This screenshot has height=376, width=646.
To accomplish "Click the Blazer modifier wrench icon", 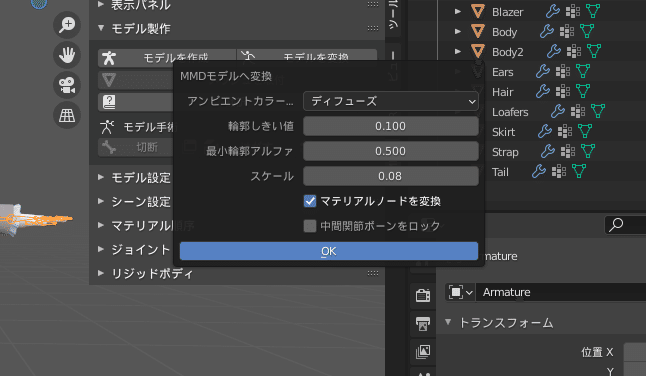I will pyautogui.click(x=552, y=12).
